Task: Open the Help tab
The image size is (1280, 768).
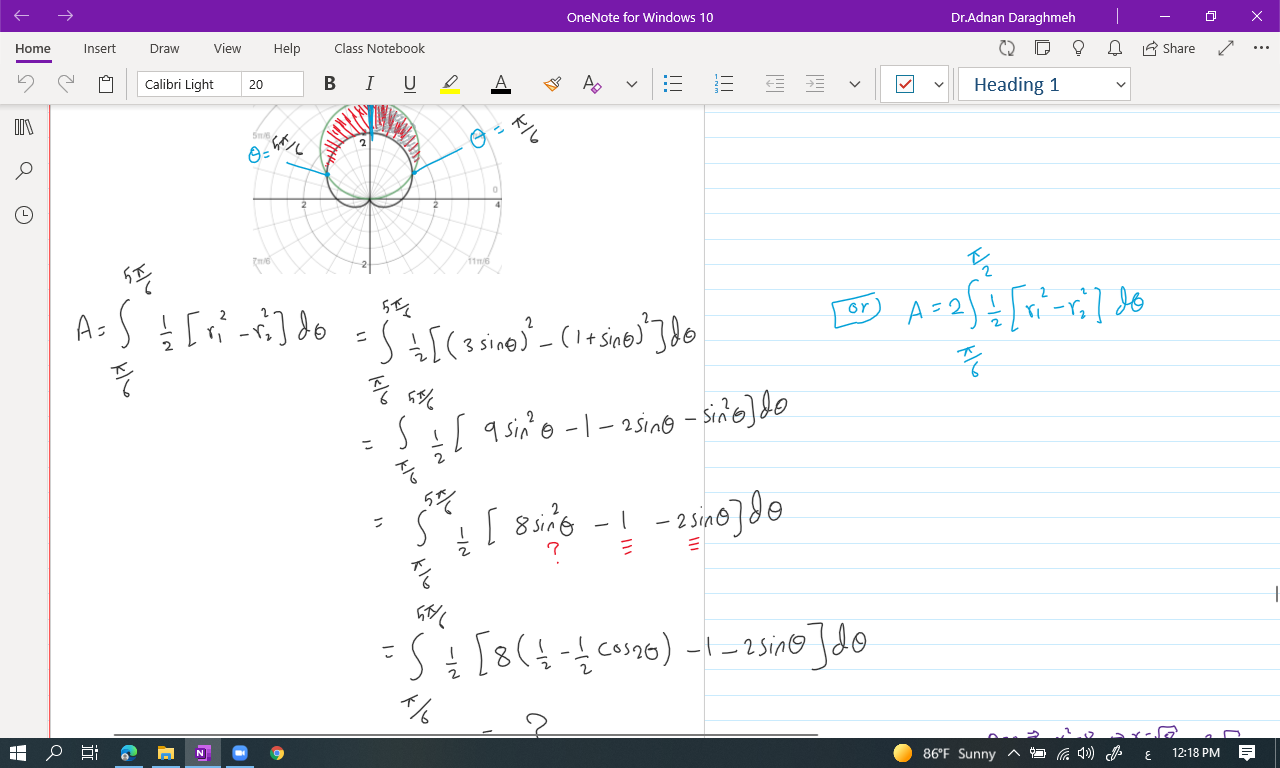Action: [x=287, y=48]
